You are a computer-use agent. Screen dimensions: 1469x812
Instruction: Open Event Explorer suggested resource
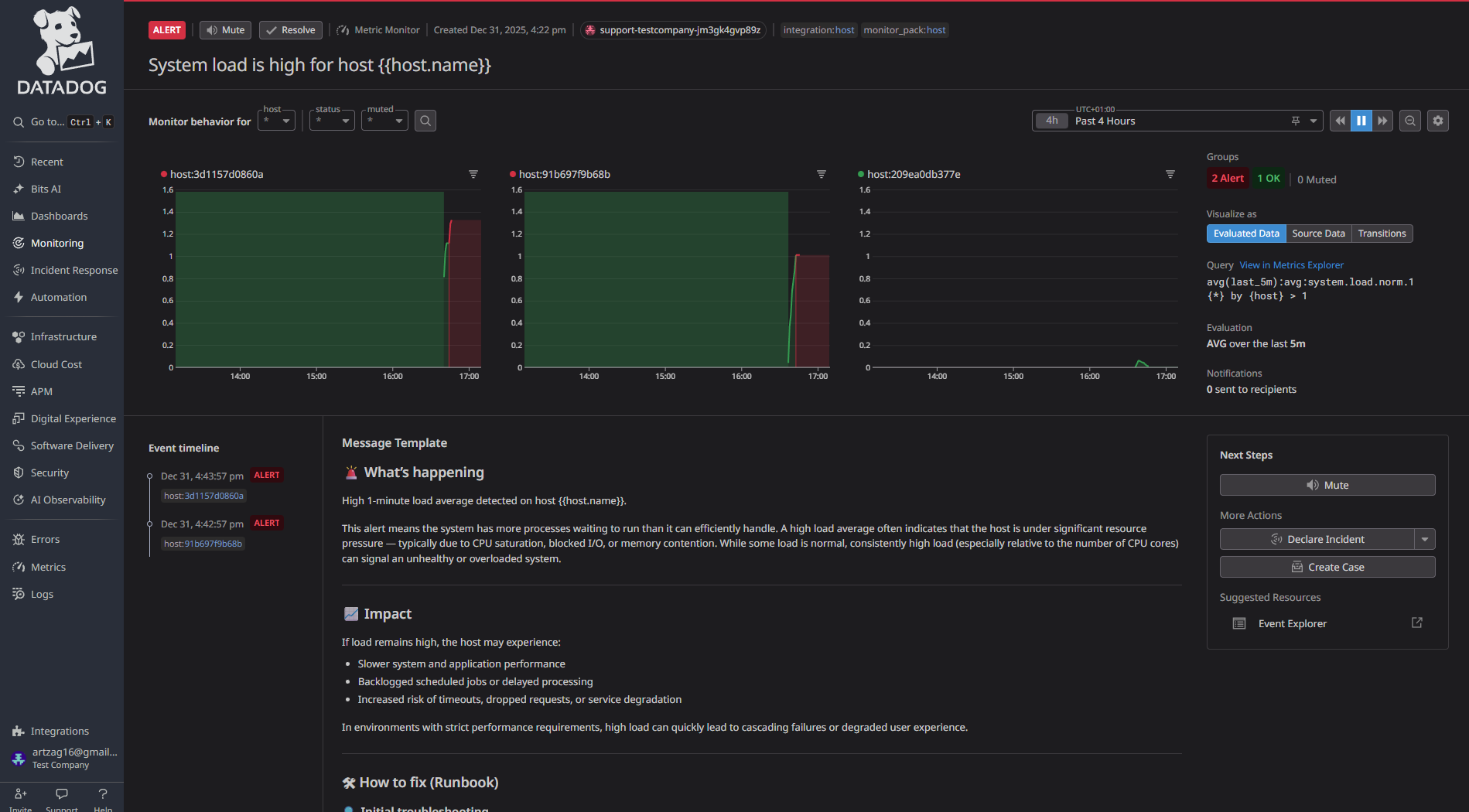(1327, 623)
